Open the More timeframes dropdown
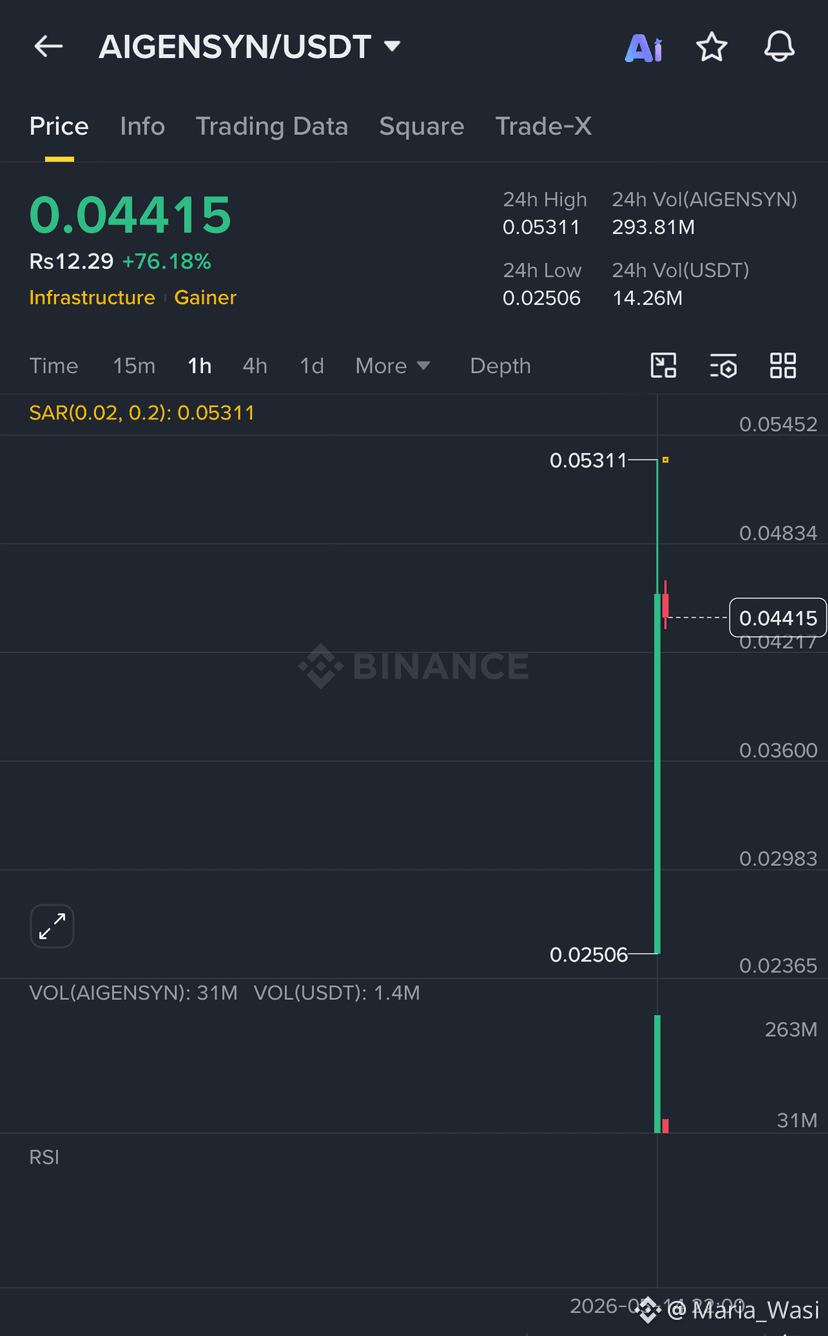Image resolution: width=828 pixels, height=1336 pixels. click(x=392, y=366)
